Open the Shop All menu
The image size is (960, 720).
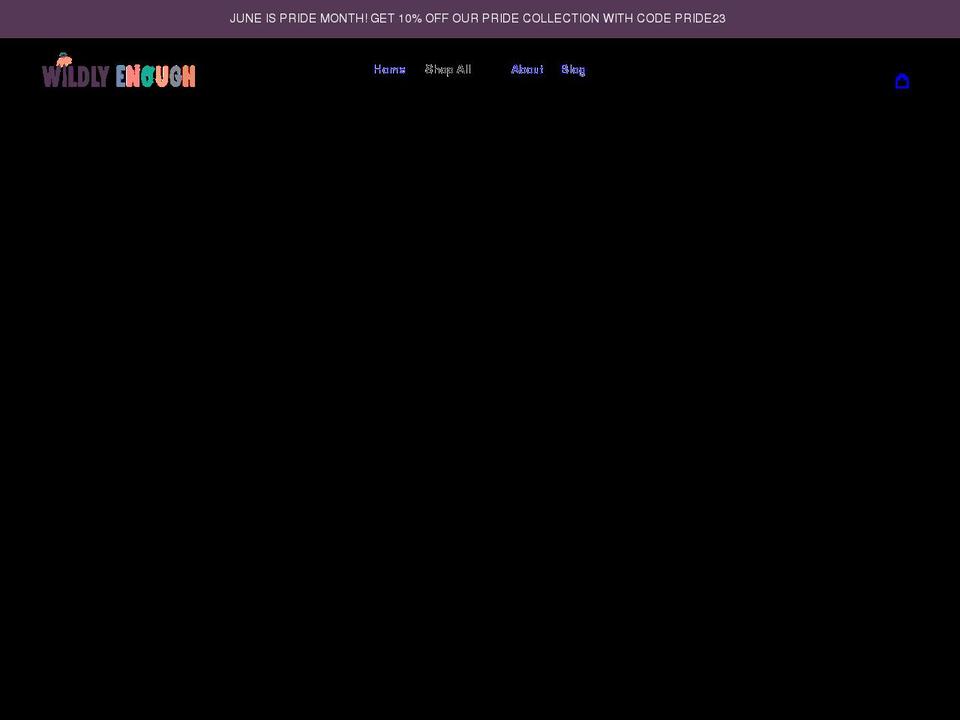[448, 70]
